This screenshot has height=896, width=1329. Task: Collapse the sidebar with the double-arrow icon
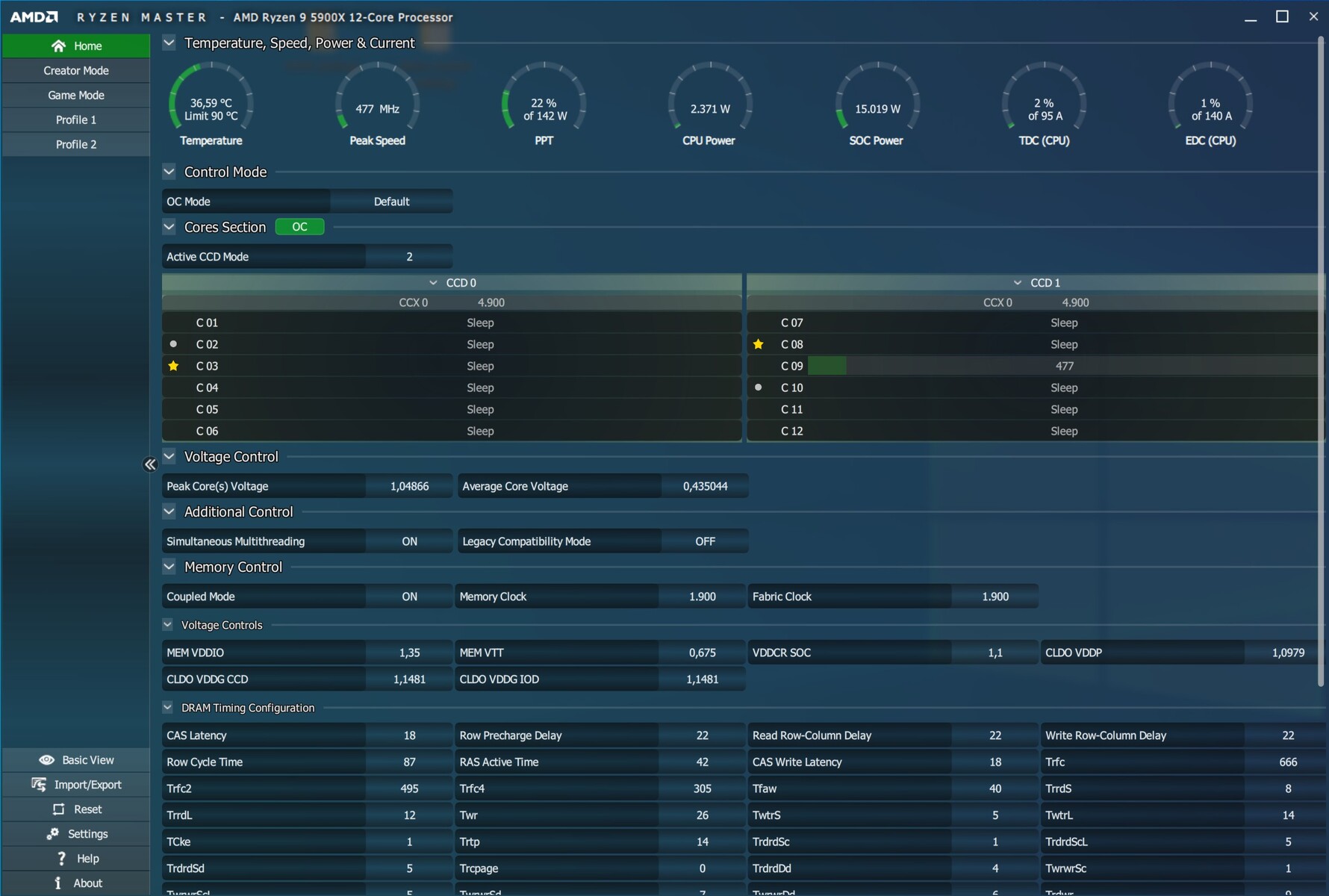point(150,465)
